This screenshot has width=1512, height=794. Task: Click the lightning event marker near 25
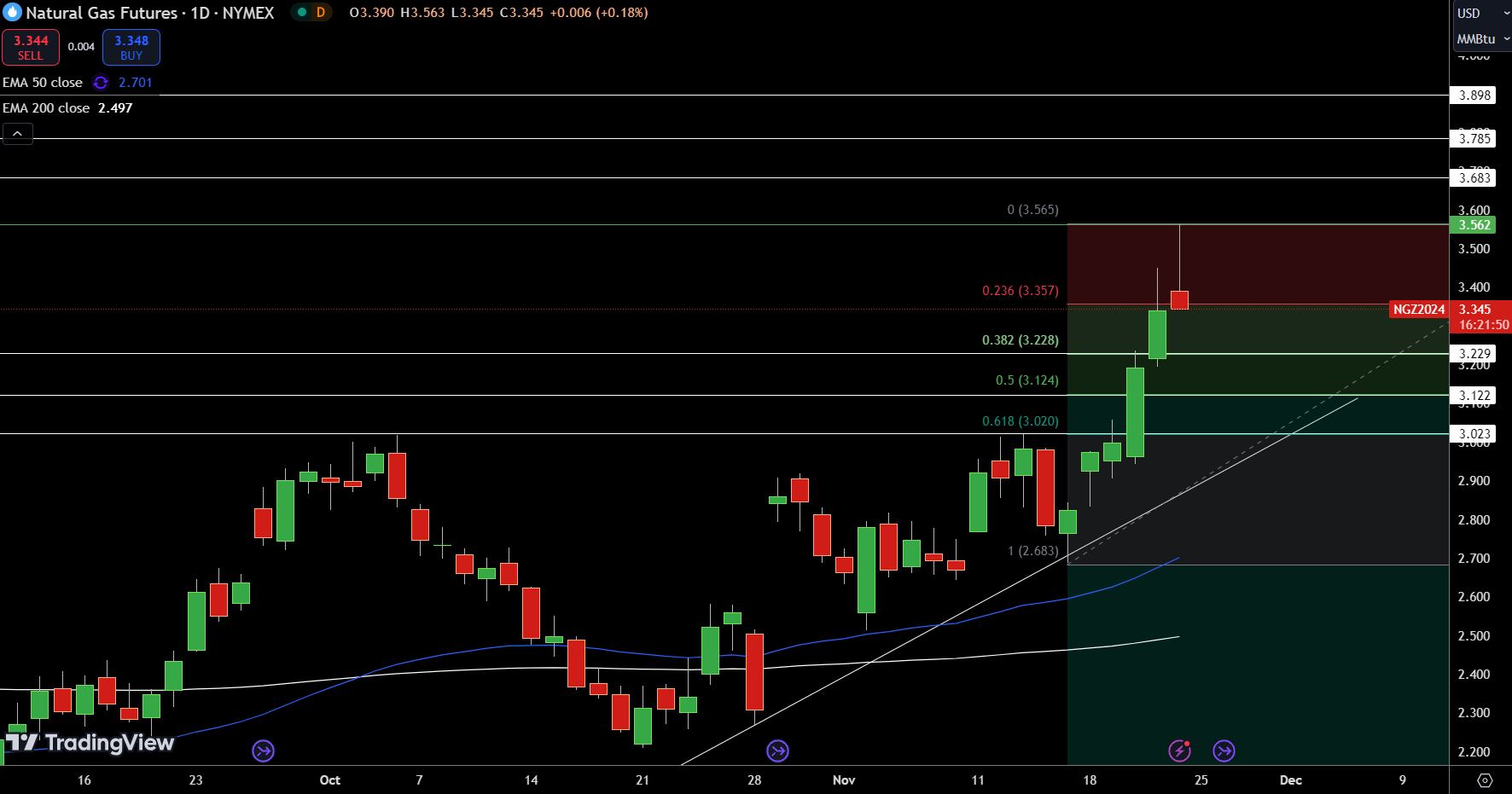1180,751
